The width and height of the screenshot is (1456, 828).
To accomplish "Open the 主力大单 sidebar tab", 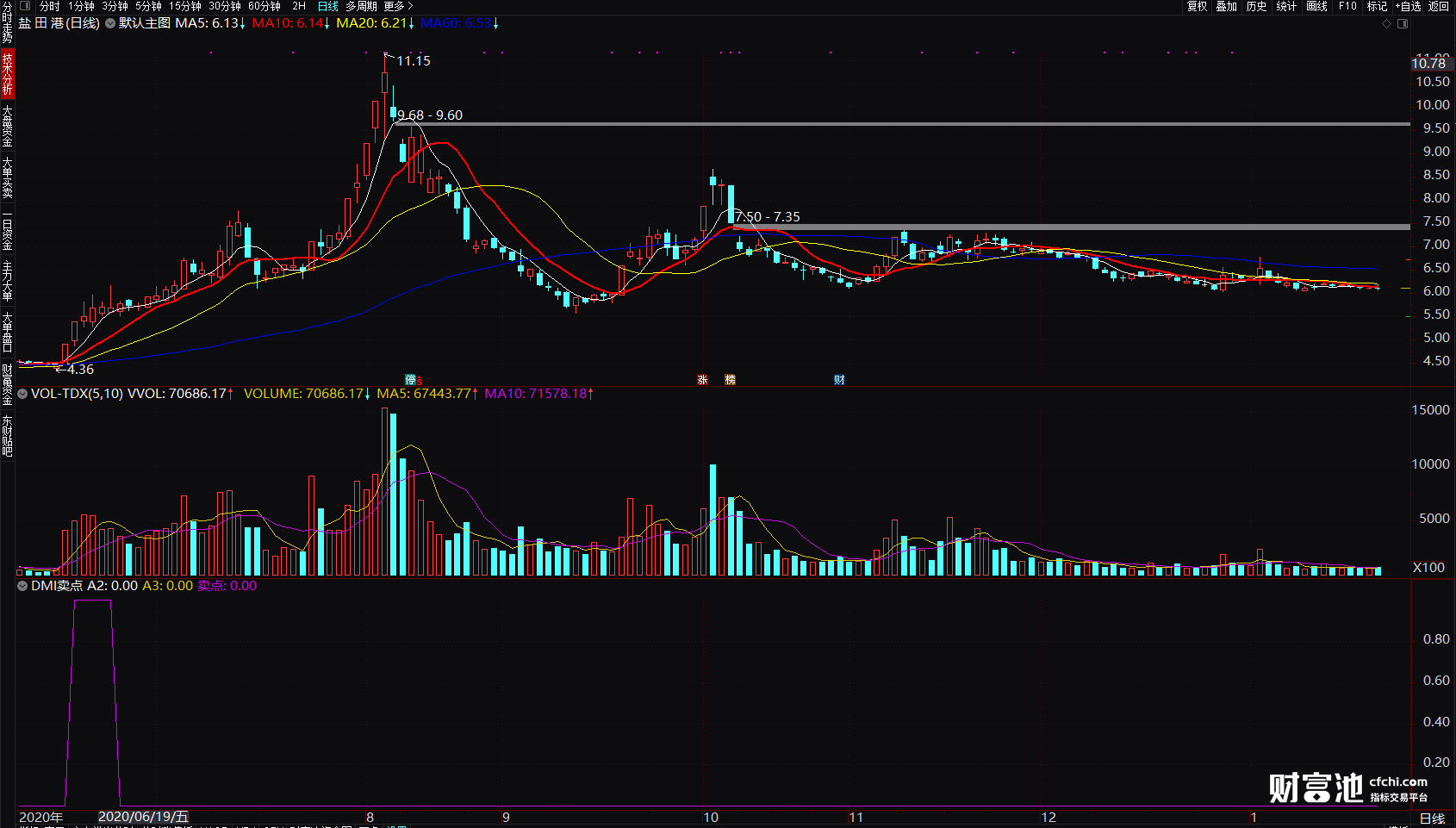I will [7, 282].
